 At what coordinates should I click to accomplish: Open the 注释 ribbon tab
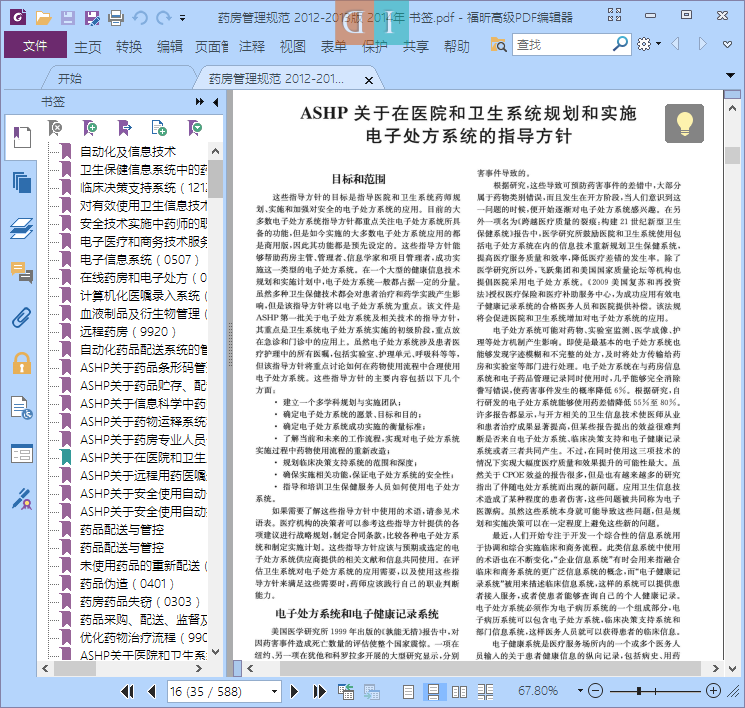(x=252, y=47)
